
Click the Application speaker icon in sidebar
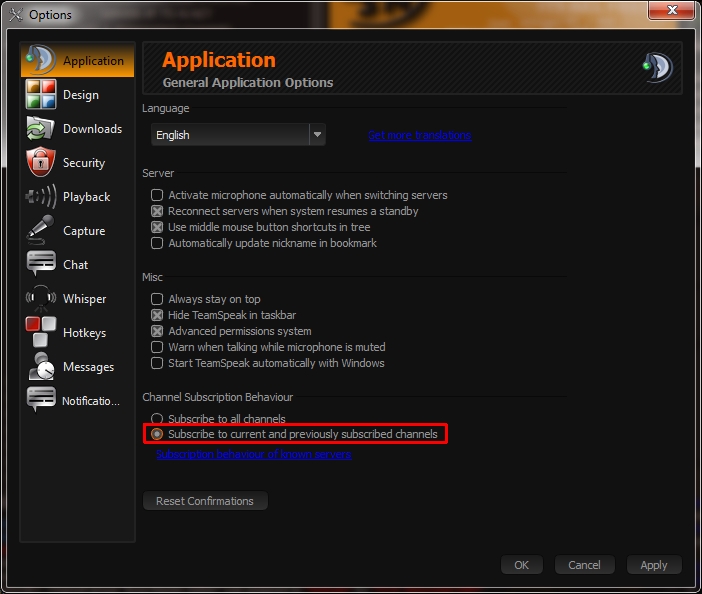coord(40,60)
